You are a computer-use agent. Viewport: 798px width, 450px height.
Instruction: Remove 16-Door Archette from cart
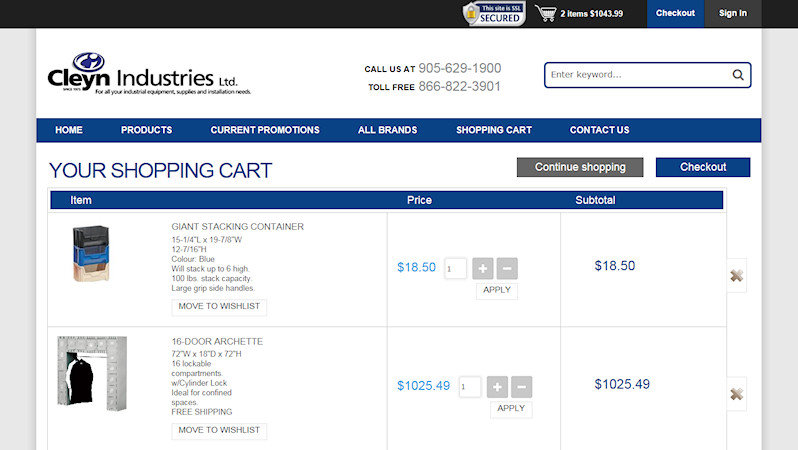point(736,394)
